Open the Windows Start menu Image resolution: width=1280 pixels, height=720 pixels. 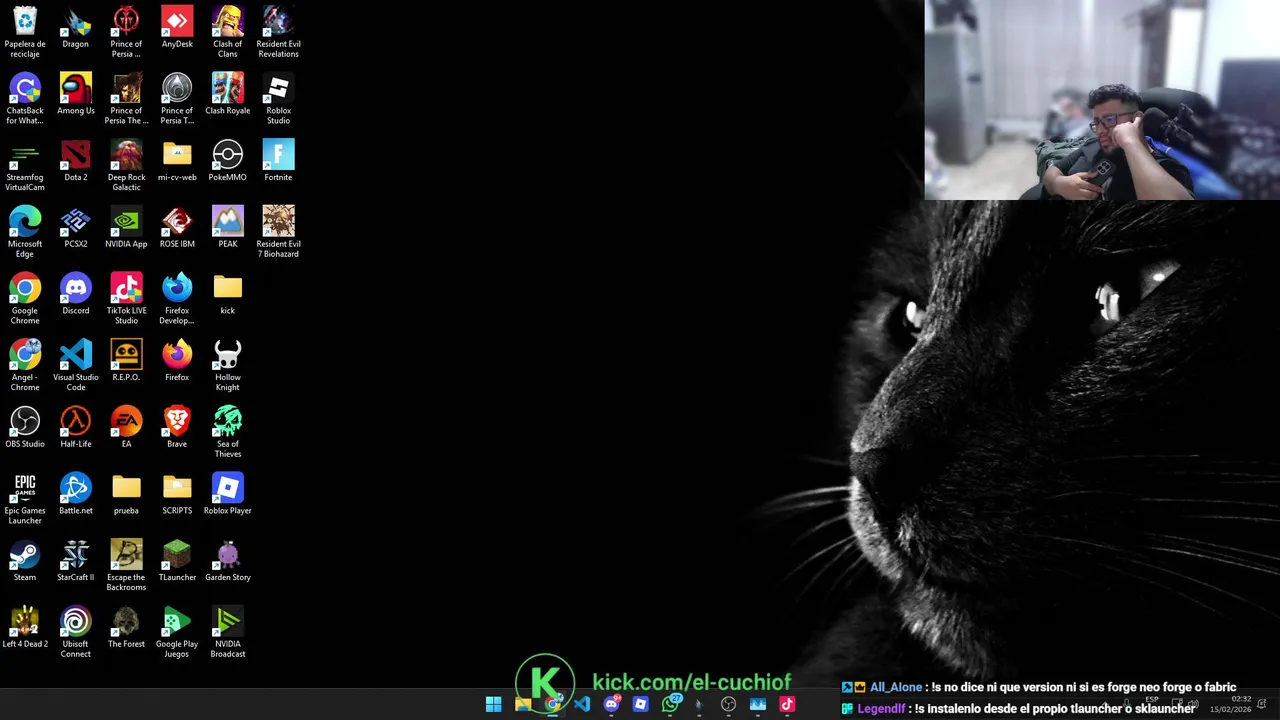point(493,704)
